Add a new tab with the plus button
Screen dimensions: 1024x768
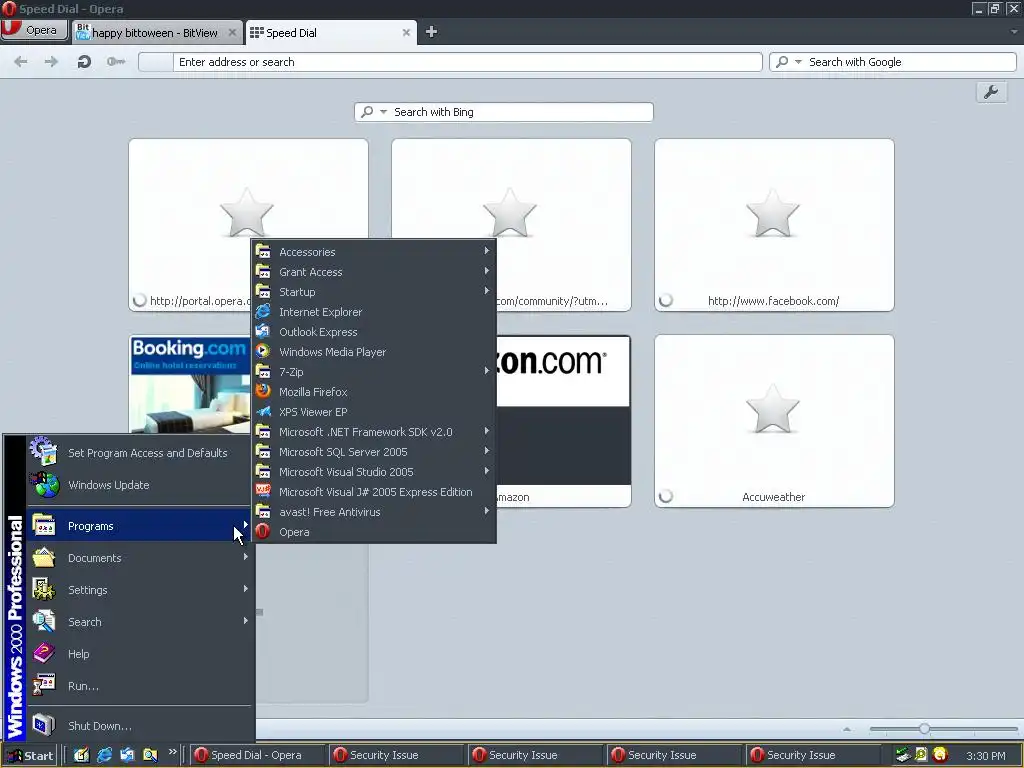431,32
